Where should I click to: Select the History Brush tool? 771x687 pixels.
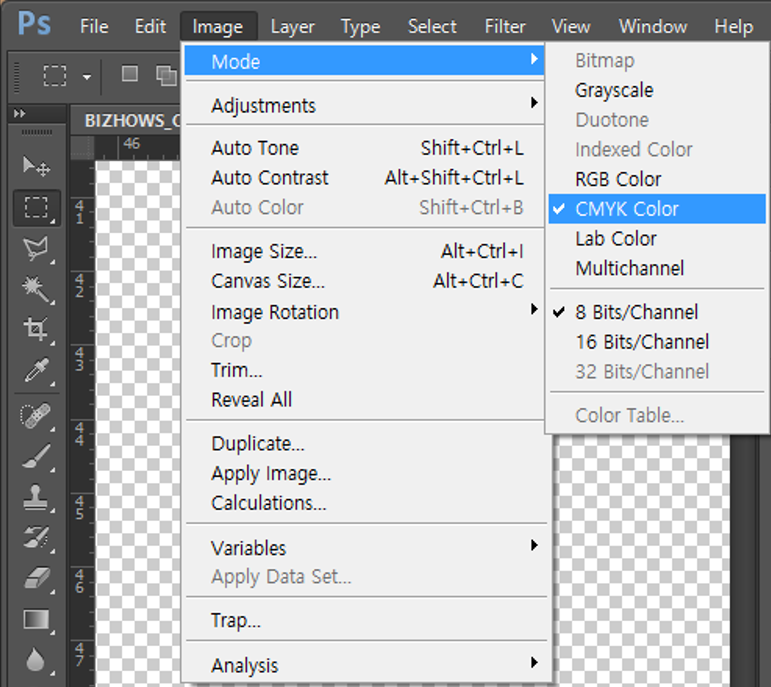[36, 538]
